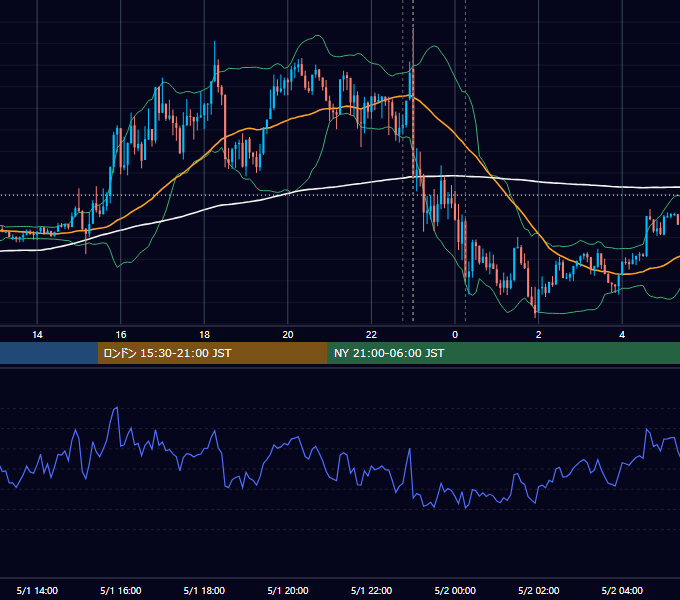Click the 5/2 04:00 label on lower axis

tap(622, 590)
